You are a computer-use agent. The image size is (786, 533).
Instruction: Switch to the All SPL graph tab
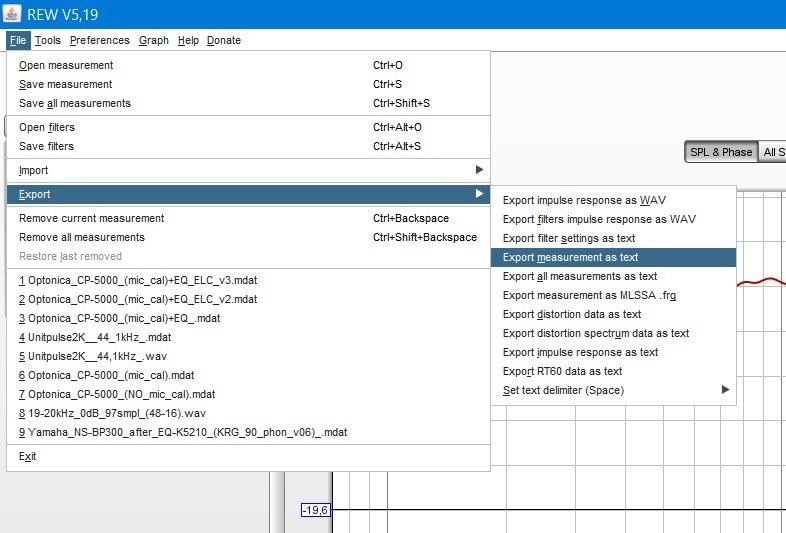pyautogui.click(x=772, y=152)
